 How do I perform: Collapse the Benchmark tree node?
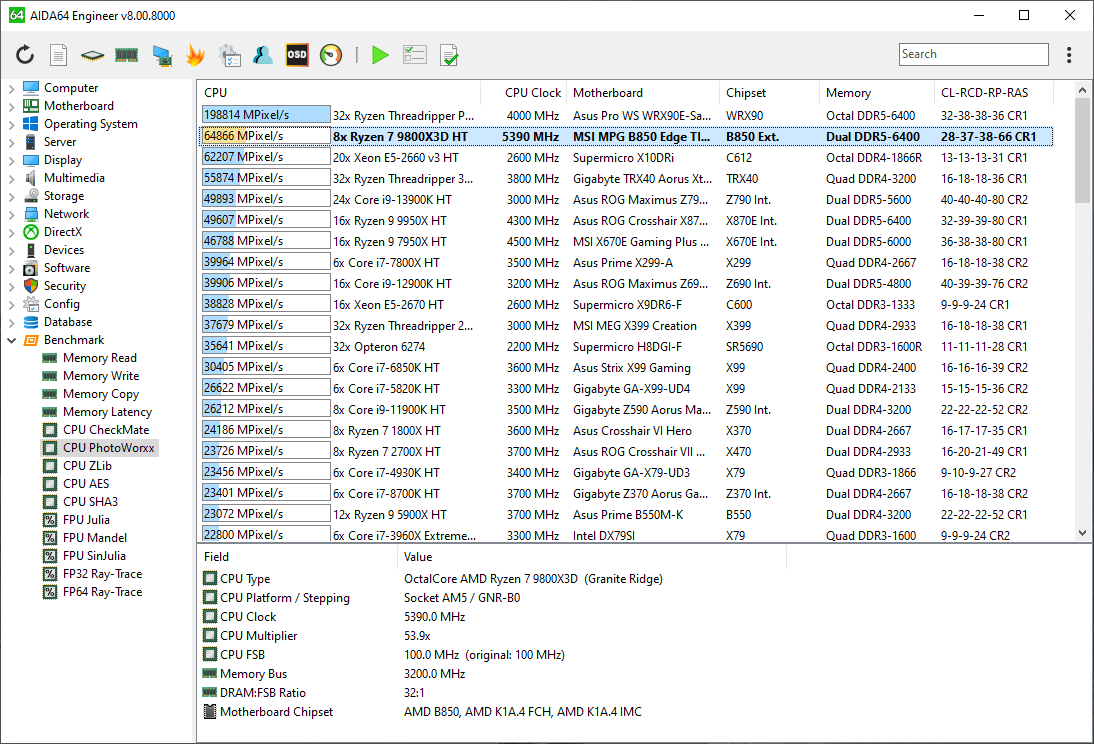[x=11, y=341]
